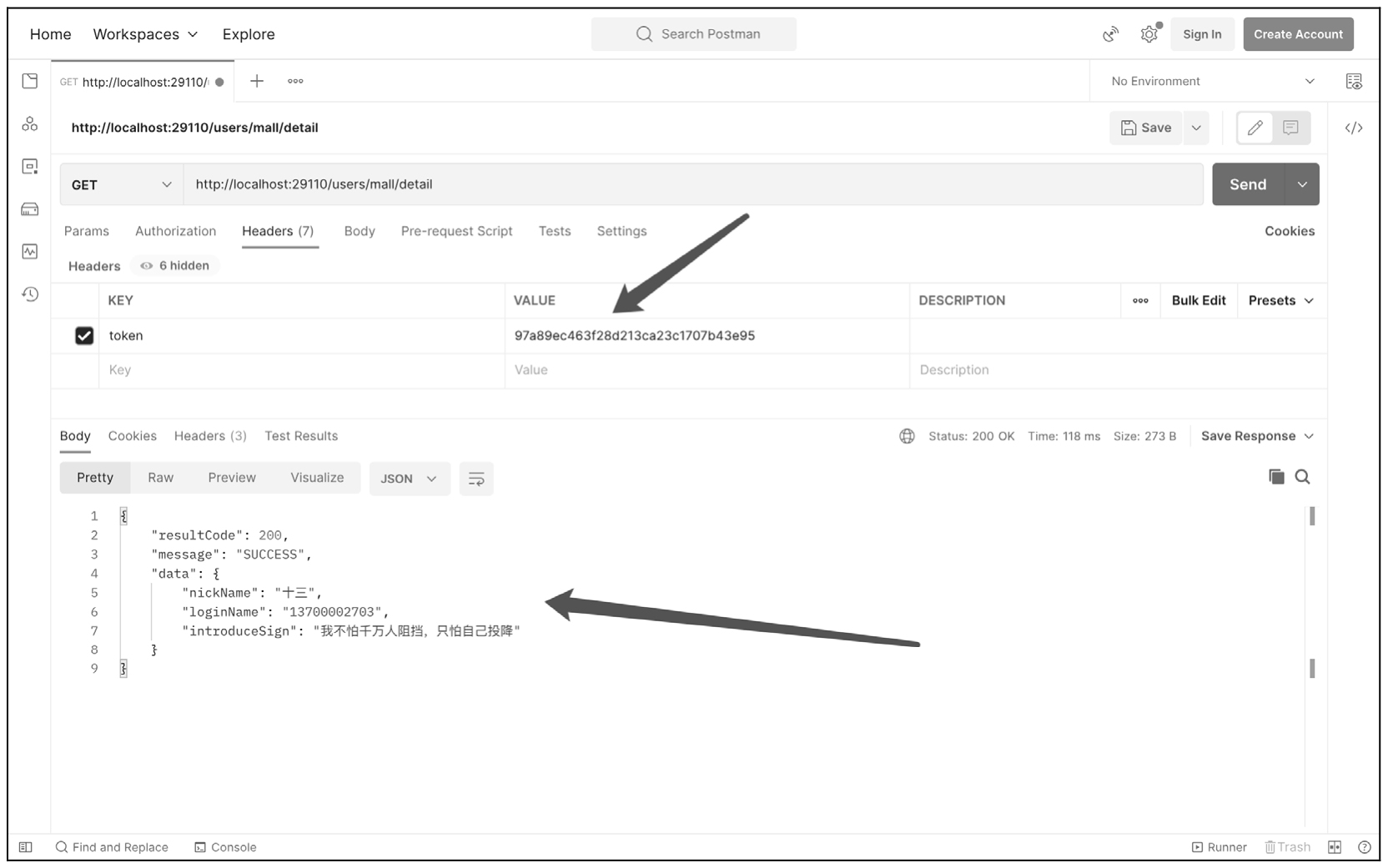Image resolution: width=1388 pixels, height=868 pixels.
Task: Switch two-pane layout icon
Action: (x=1335, y=847)
